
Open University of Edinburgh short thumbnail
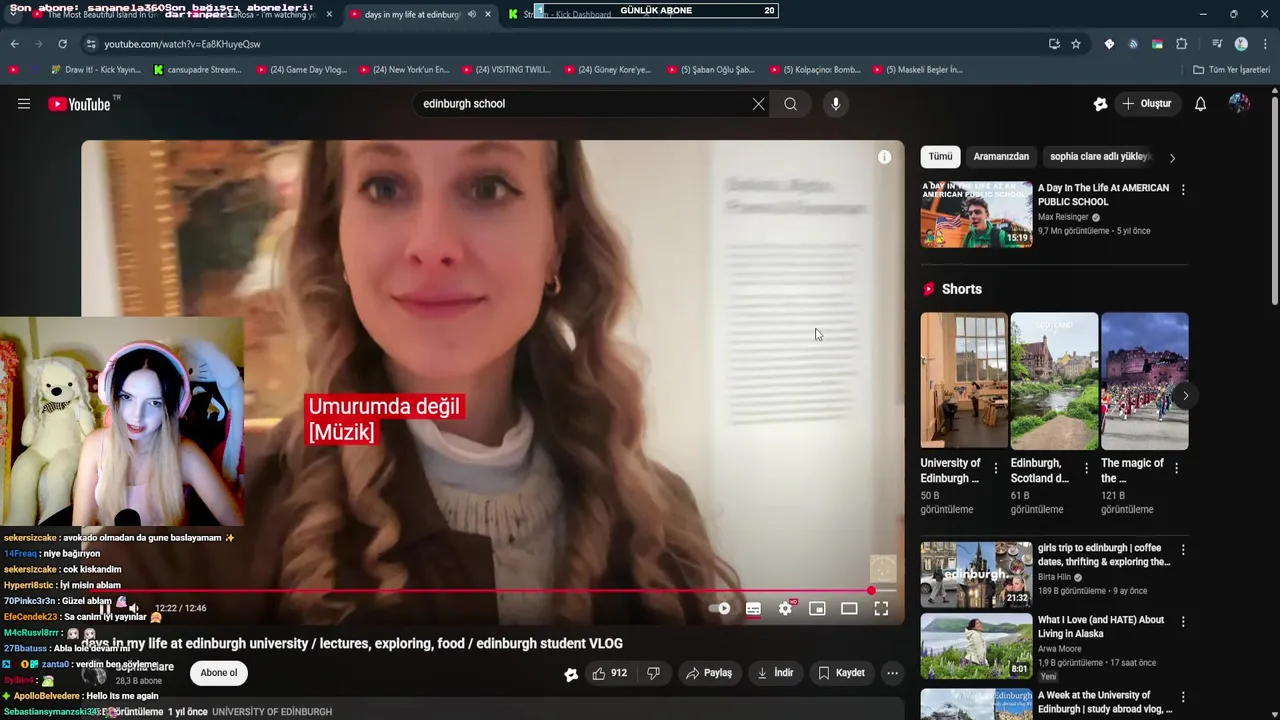[964, 381]
